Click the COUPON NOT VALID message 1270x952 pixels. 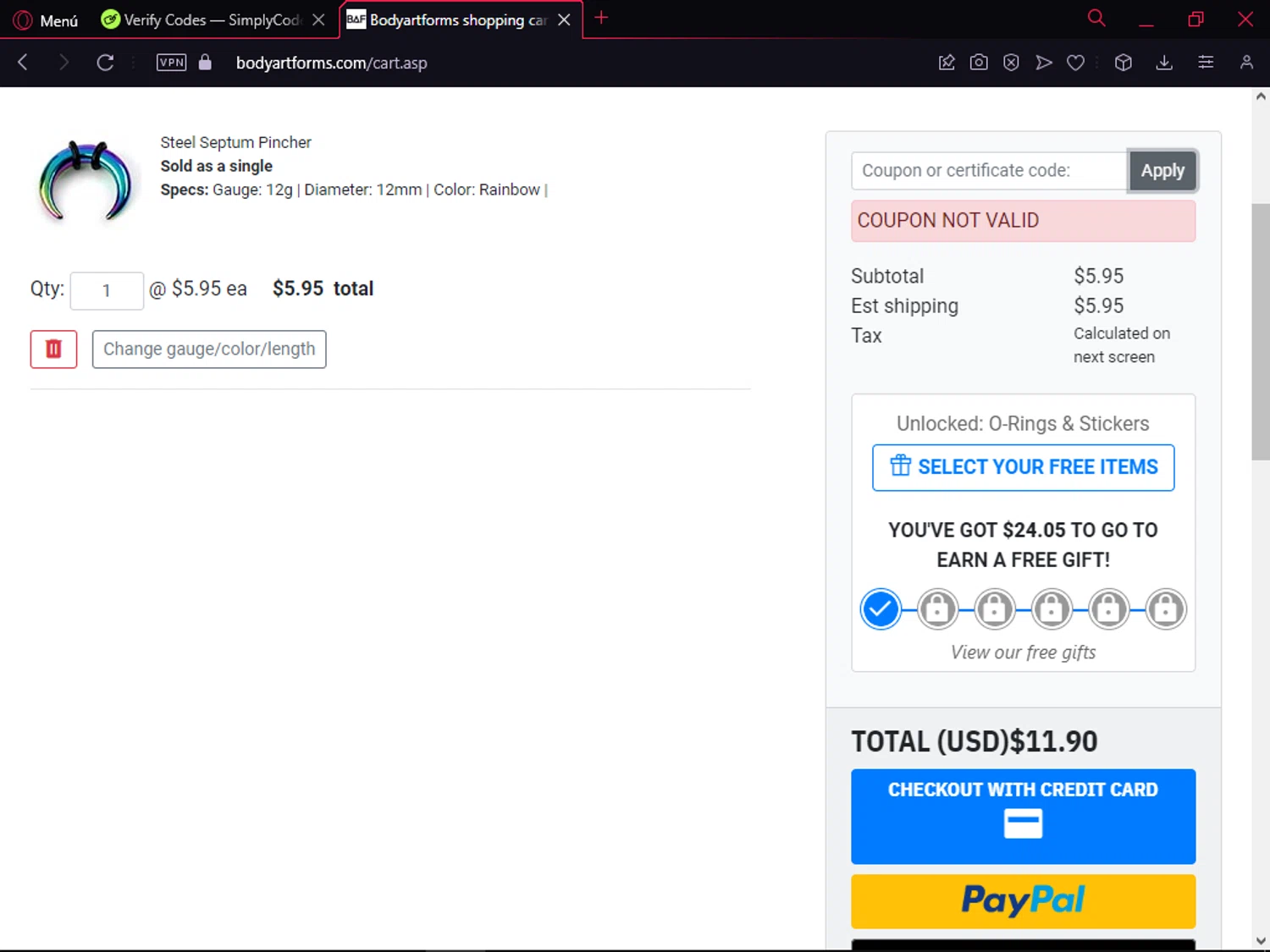1023,220
